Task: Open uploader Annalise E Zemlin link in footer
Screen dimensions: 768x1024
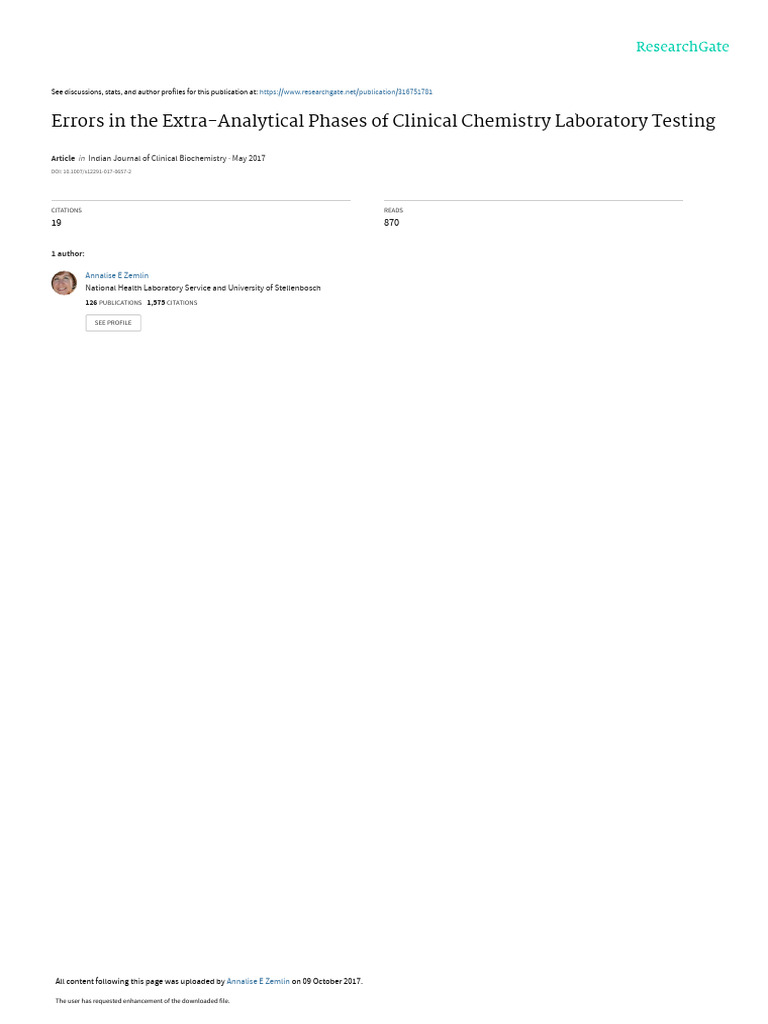Action: pos(258,982)
